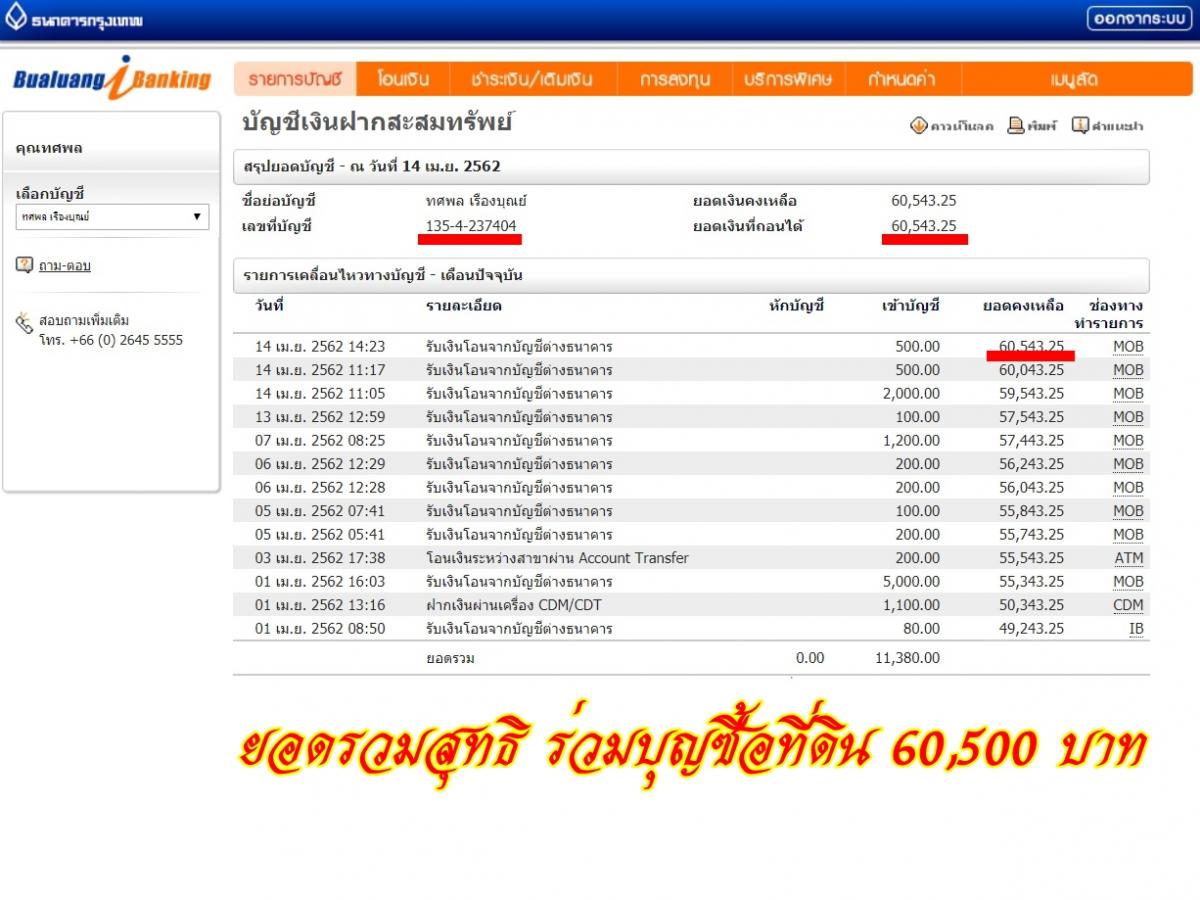
Task: Click the ออกจากระบบ logout button
Action: coord(1139,19)
